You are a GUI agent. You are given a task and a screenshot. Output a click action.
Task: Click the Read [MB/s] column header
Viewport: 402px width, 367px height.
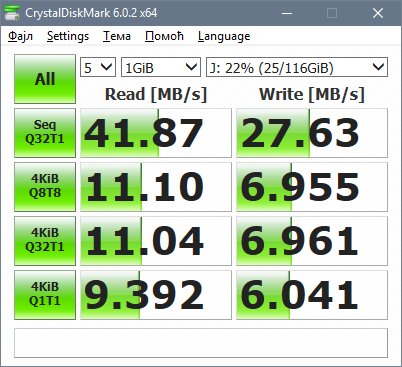point(156,94)
